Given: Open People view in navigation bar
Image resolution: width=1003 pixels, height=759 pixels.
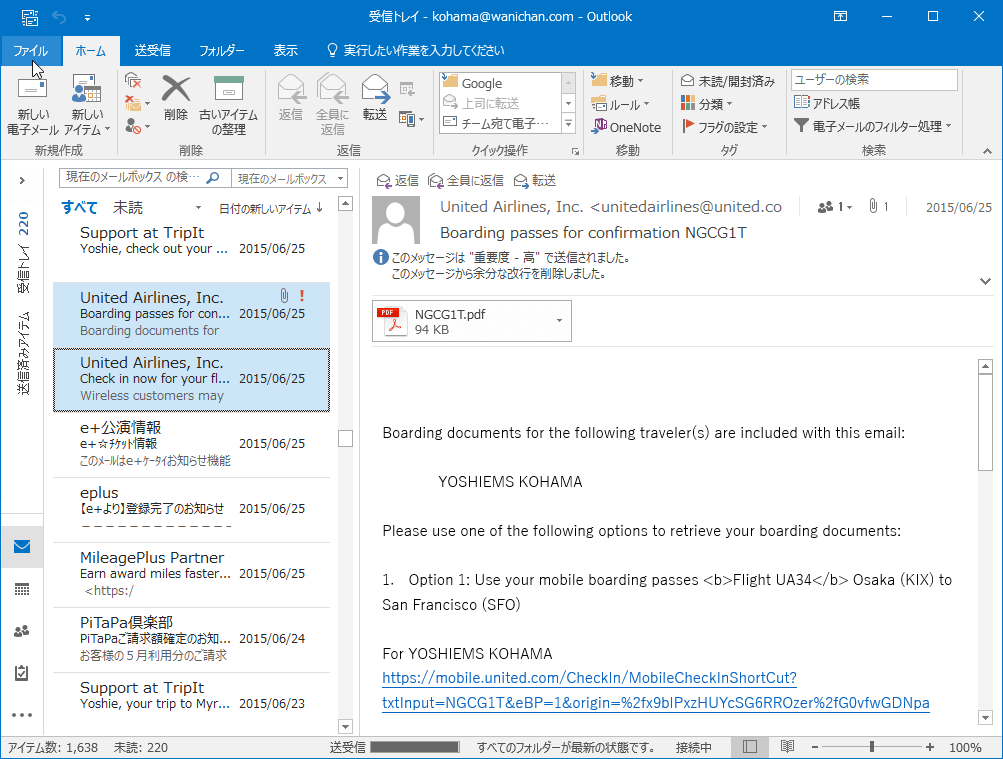Looking at the screenshot, I should click(x=22, y=631).
